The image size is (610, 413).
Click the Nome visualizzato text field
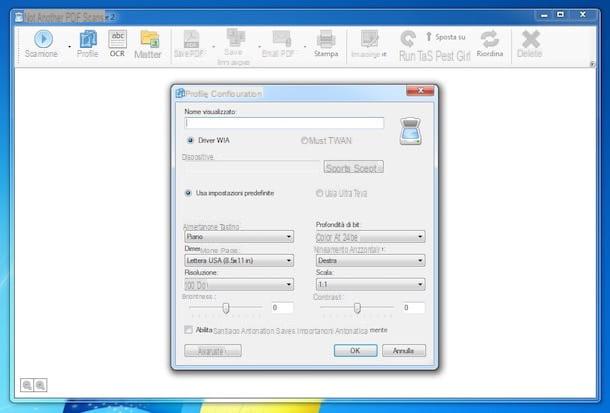(284, 123)
